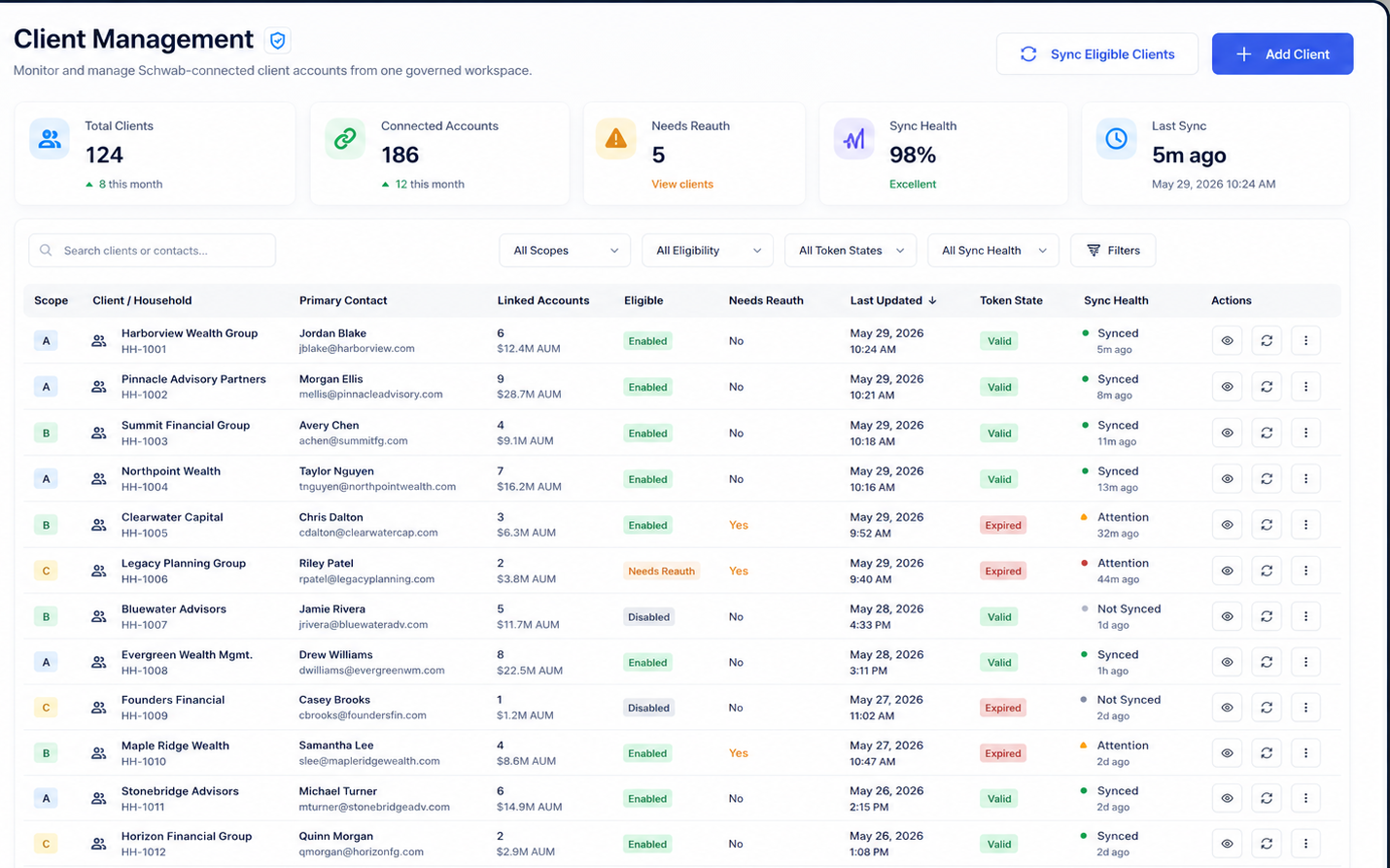Open eye view for Summit Financial Group
Image resolution: width=1390 pixels, height=868 pixels.
click(1227, 433)
